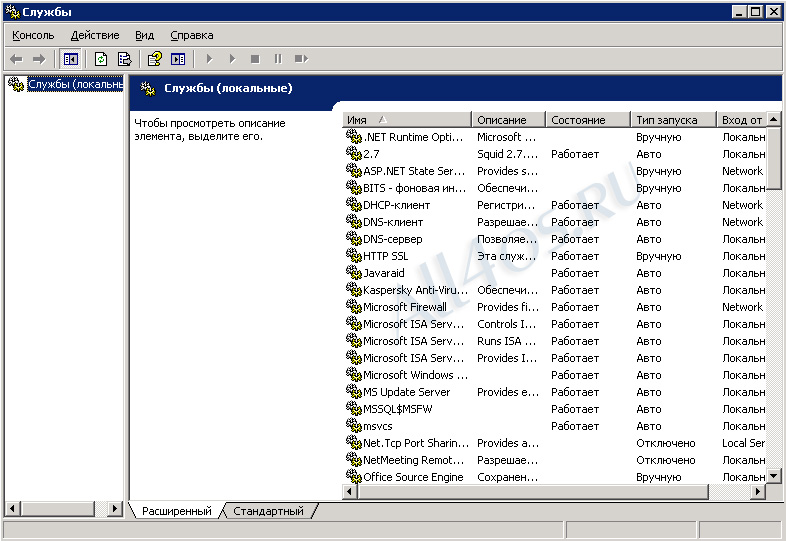Image resolution: width=786 pixels, height=541 pixels.
Task: Click gear icon of DHCP-клиент service
Action: point(353,205)
